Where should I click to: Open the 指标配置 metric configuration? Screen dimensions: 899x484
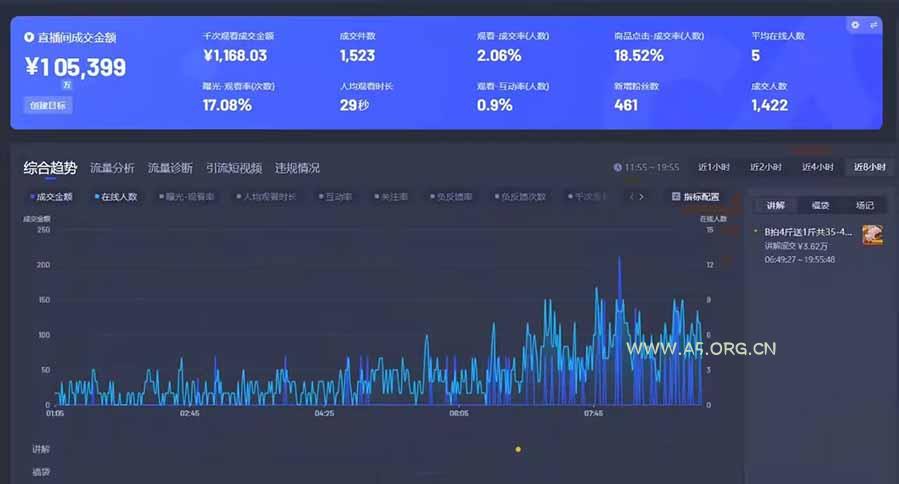pyautogui.click(x=695, y=197)
